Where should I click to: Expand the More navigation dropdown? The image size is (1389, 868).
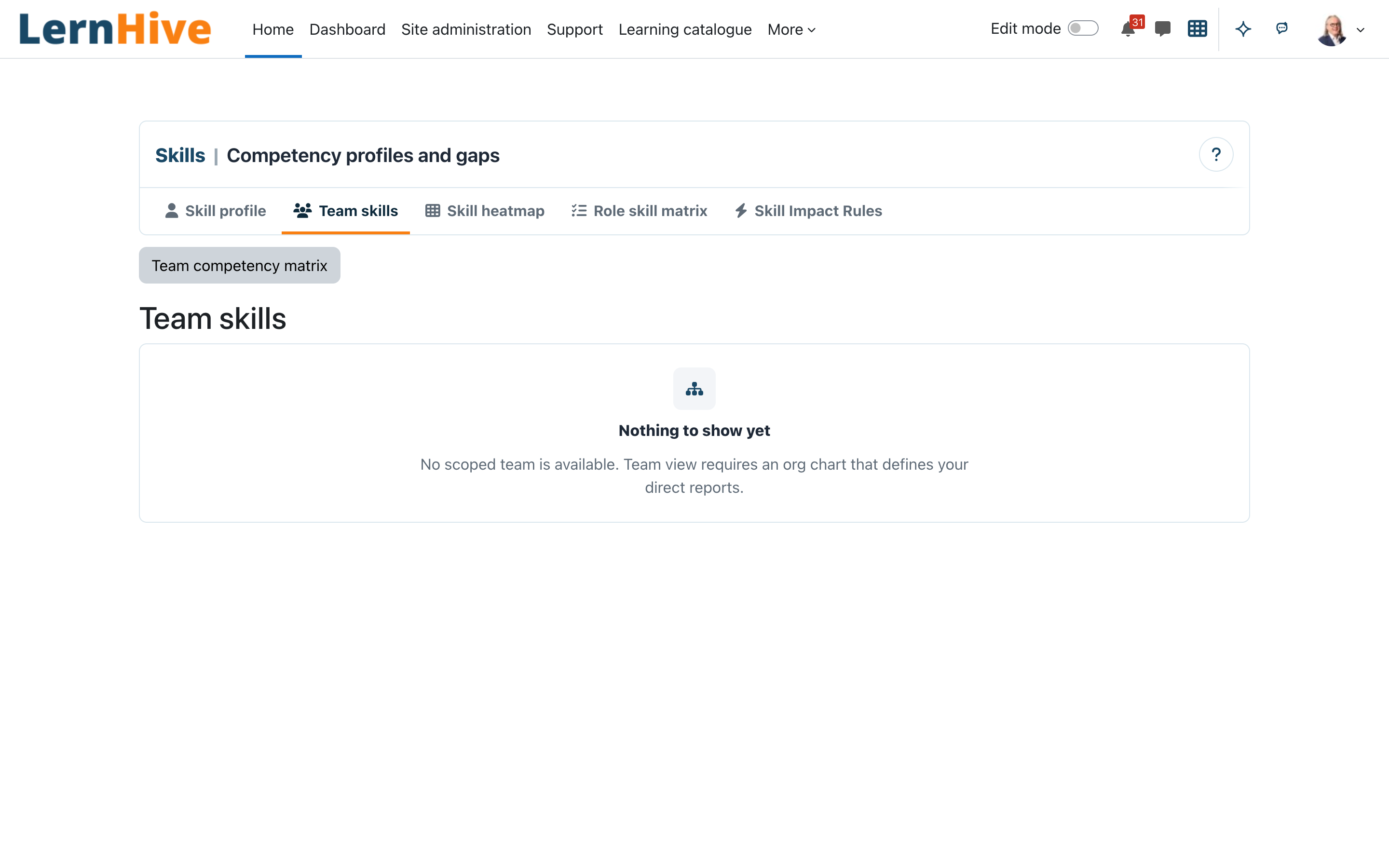[791, 29]
